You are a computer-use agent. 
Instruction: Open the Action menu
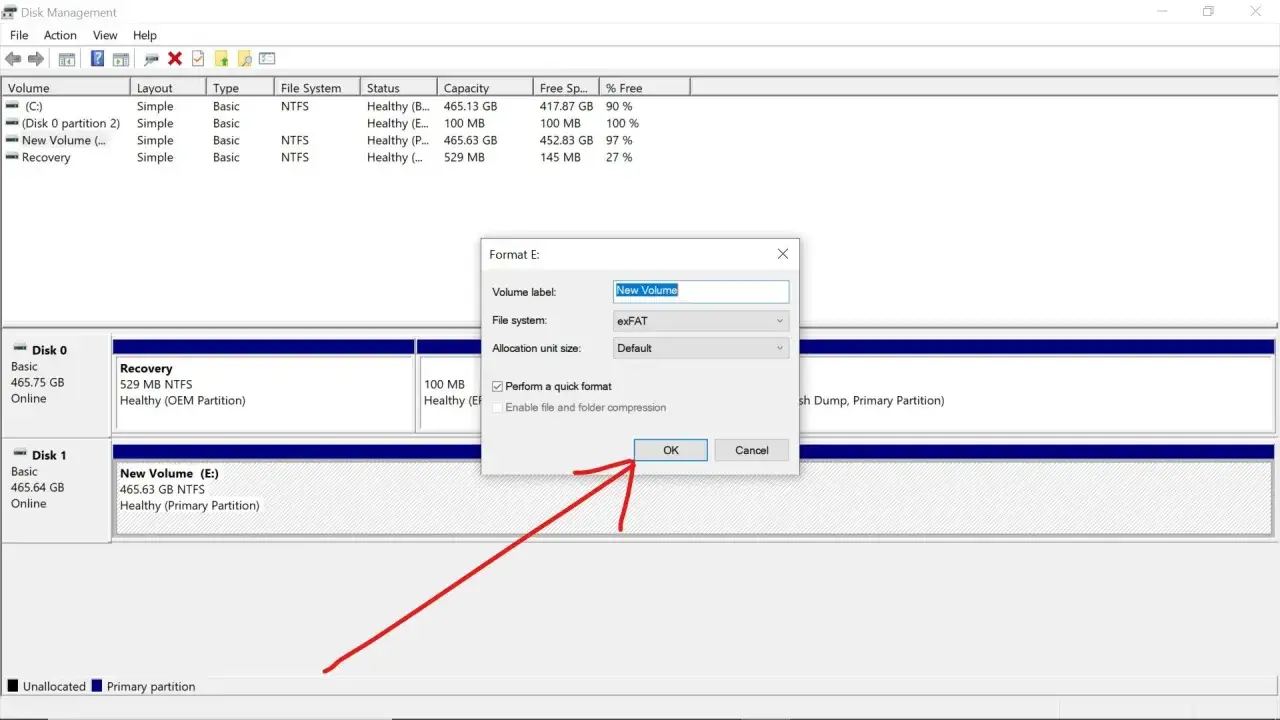tap(60, 35)
